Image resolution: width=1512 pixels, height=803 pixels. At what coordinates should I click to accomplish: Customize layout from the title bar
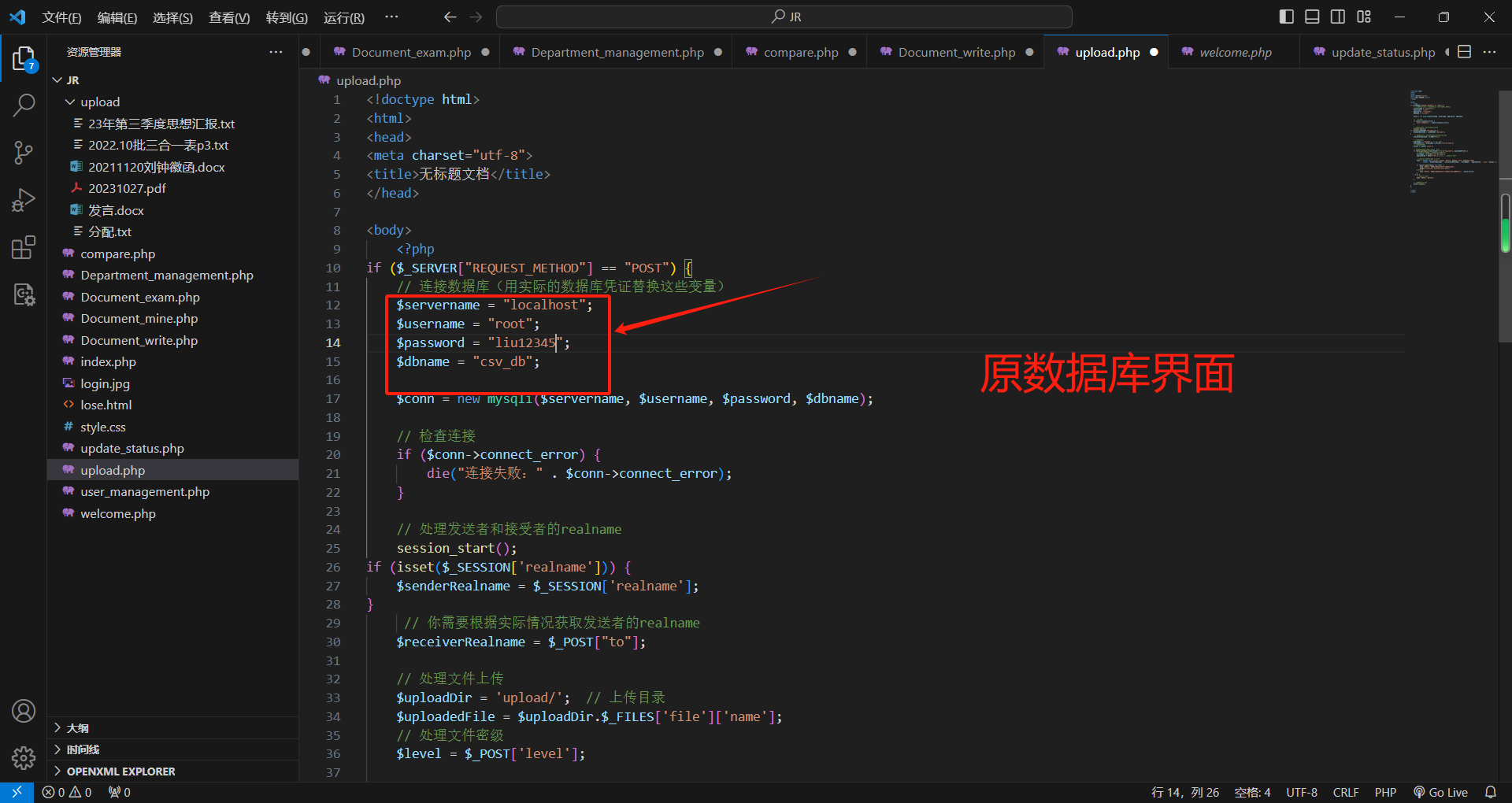[x=1364, y=17]
